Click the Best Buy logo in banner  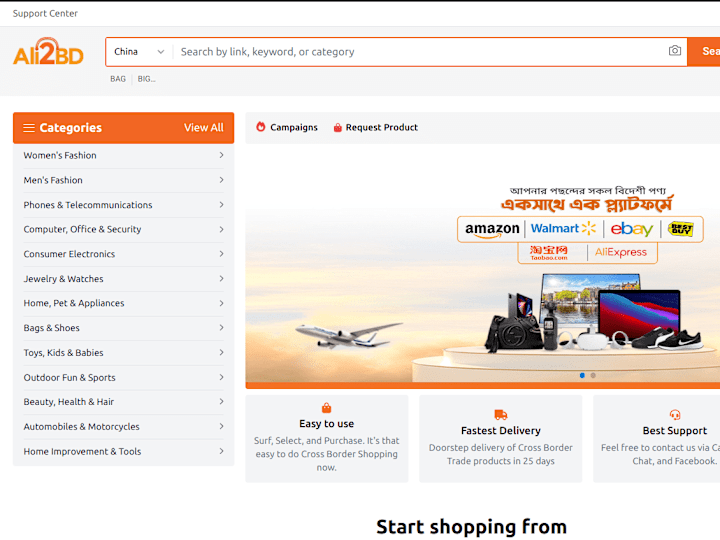tap(681, 229)
